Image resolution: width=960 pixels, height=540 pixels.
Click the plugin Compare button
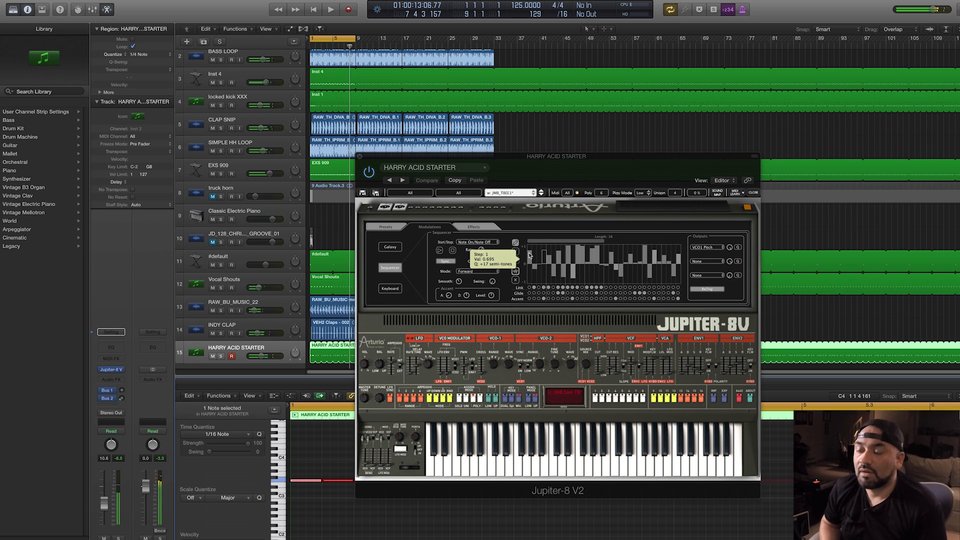tap(427, 180)
